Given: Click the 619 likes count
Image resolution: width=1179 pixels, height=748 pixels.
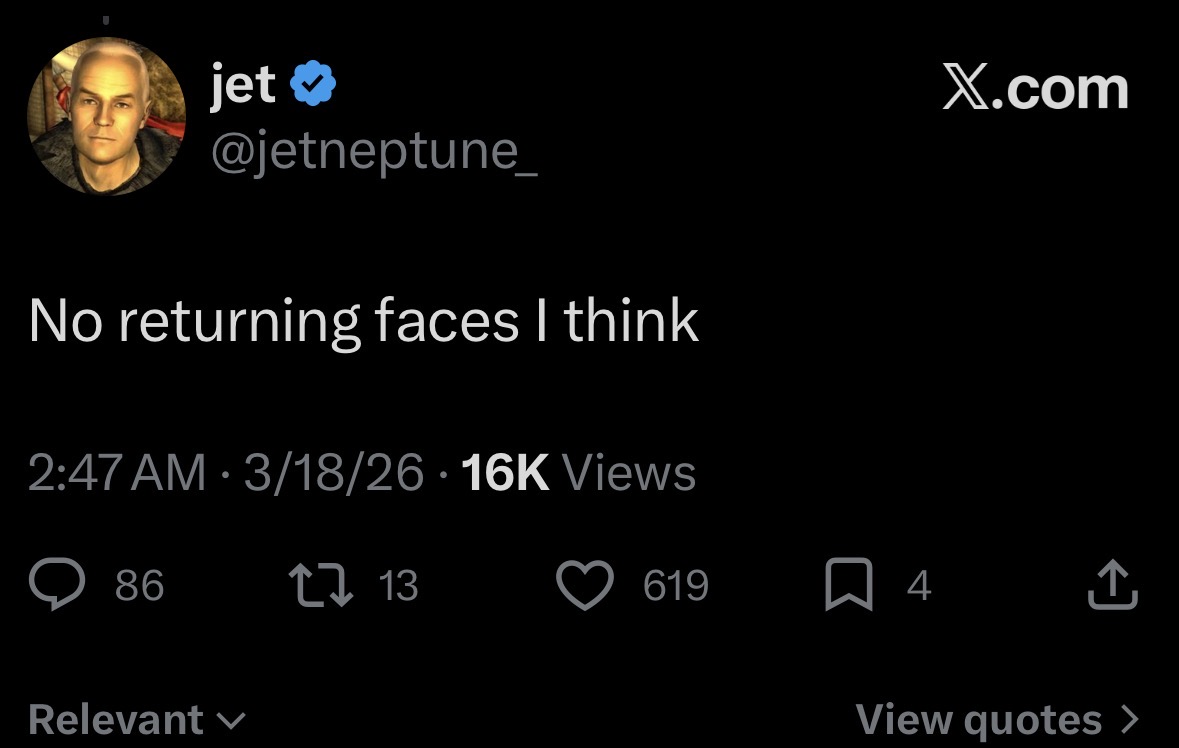Looking at the screenshot, I should coord(675,586).
